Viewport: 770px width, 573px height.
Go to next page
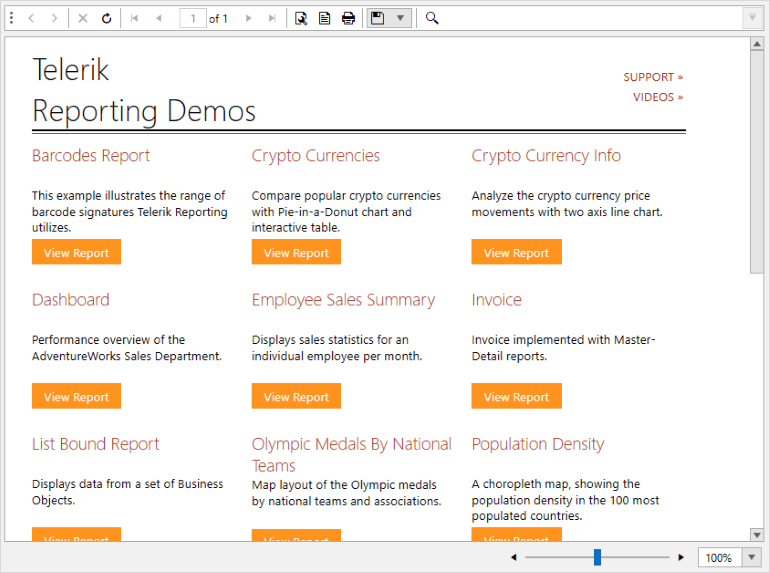(248, 18)
